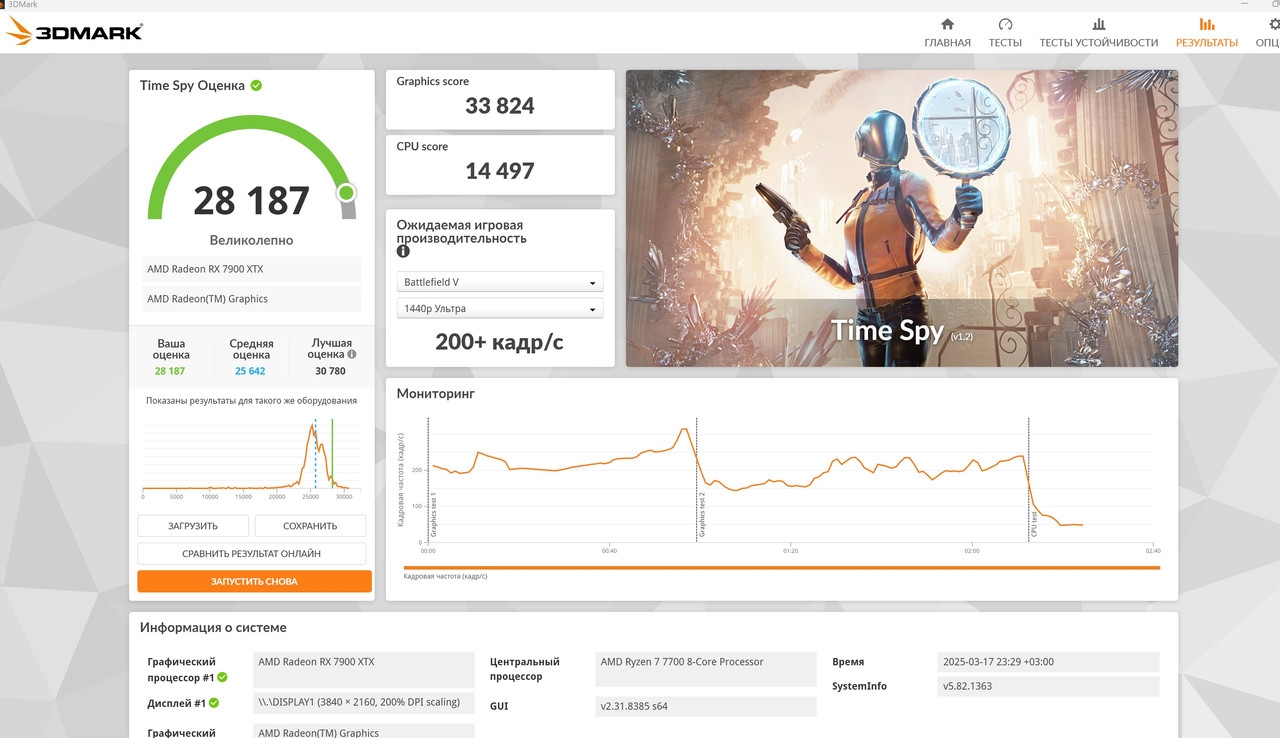Click the info icon under expected game performance
The width and height of the screenshot is (1280, 738).
coord(403,252)
